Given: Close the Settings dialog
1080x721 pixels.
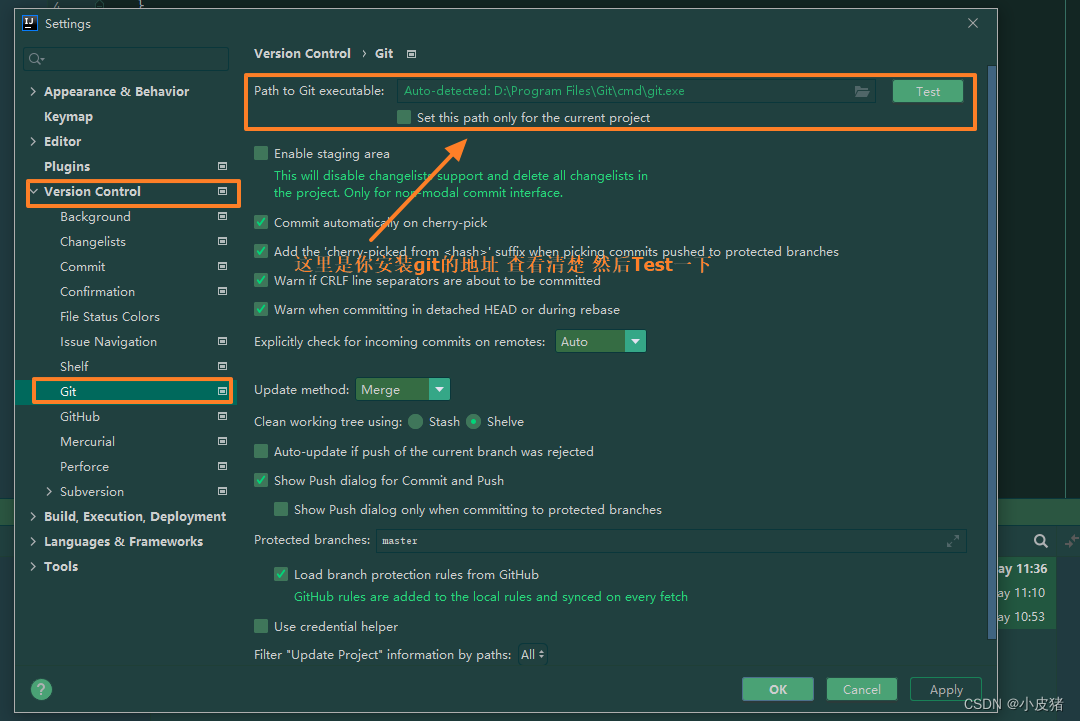Looking at the screenshot, I should tap(973, 23).
